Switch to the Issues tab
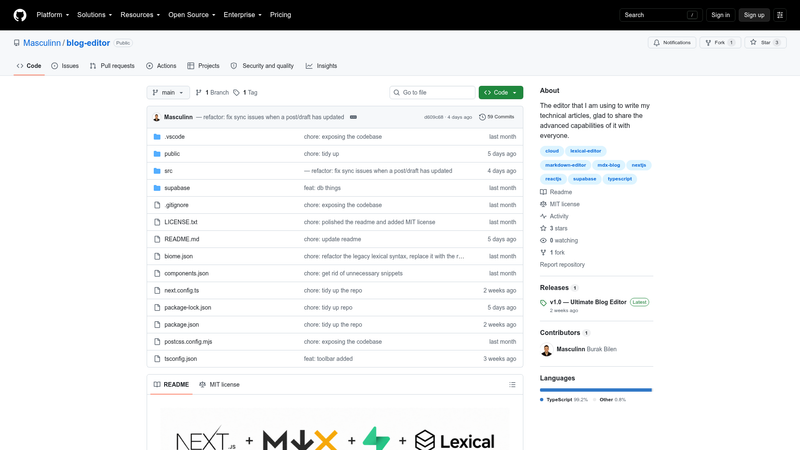800x450 pixels. 65,66
